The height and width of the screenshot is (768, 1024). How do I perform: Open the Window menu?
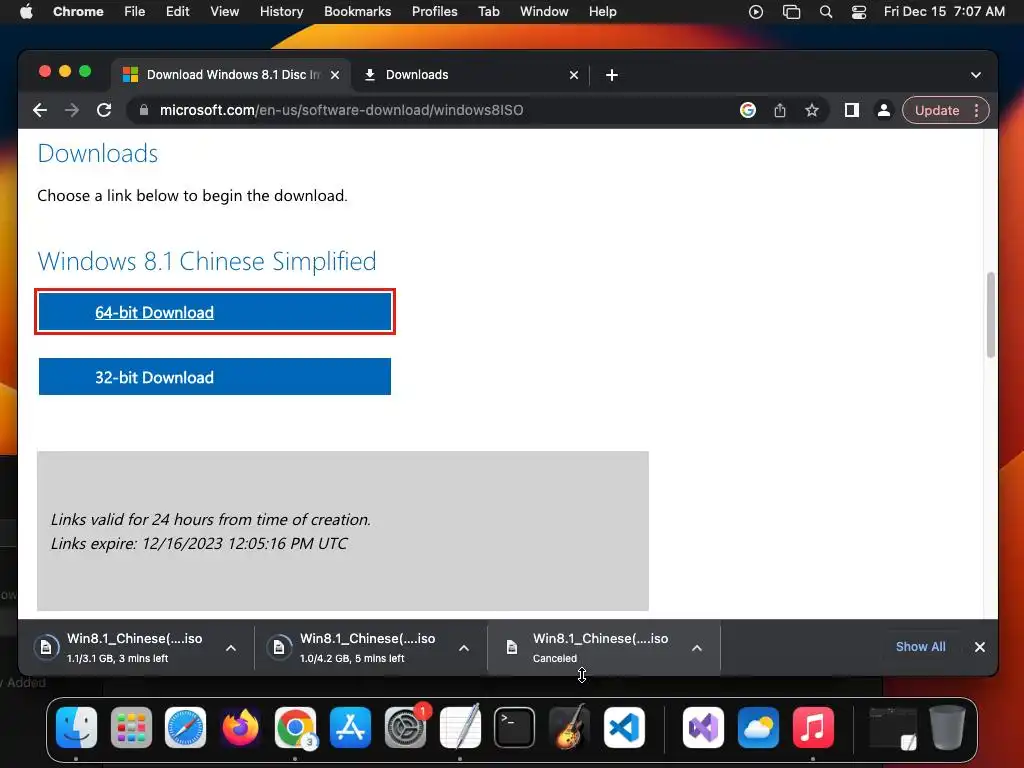click(544, 11)
